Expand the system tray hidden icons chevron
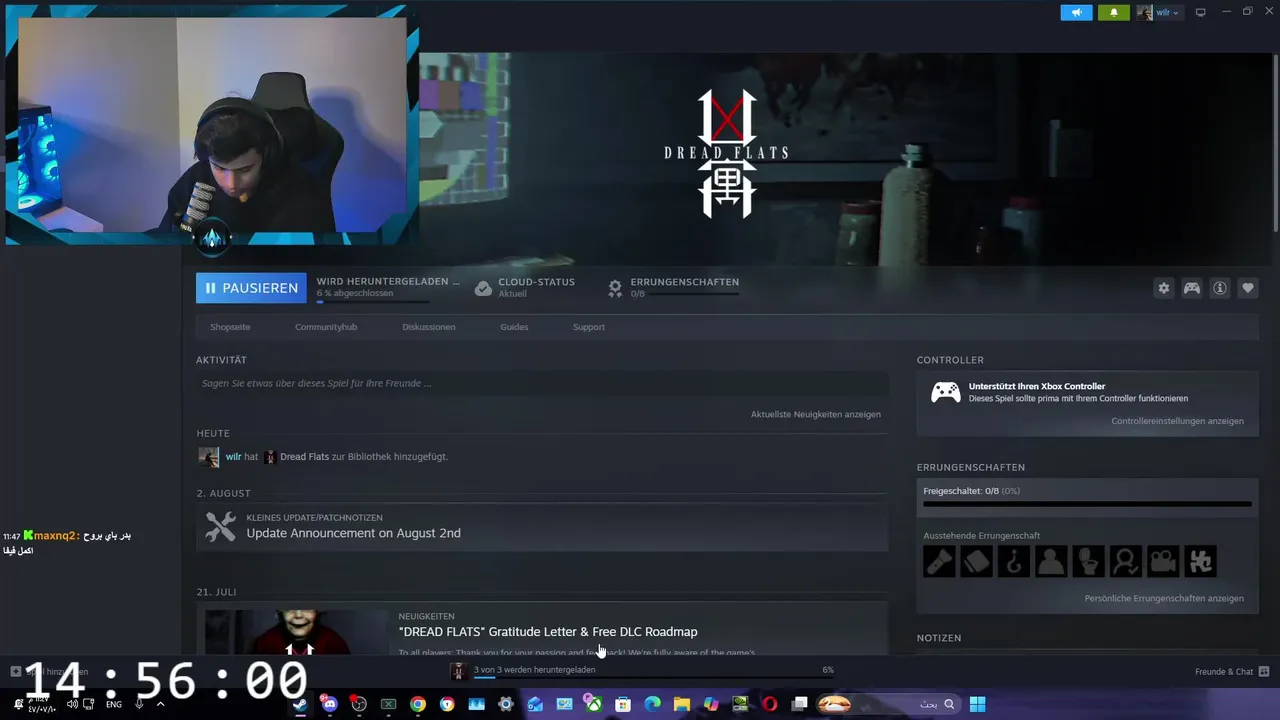The height and width of the screenshot is (720, 1280). [160, 704]
